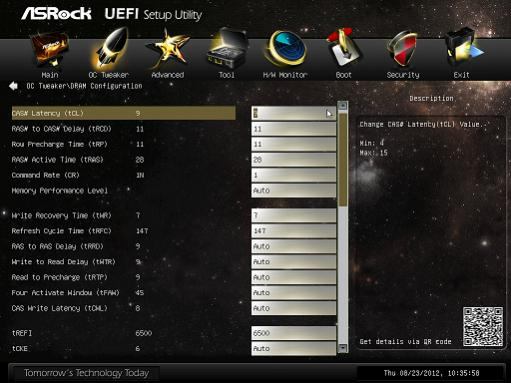Open the RAS to RAS Delay Auto field

(294, 246)
